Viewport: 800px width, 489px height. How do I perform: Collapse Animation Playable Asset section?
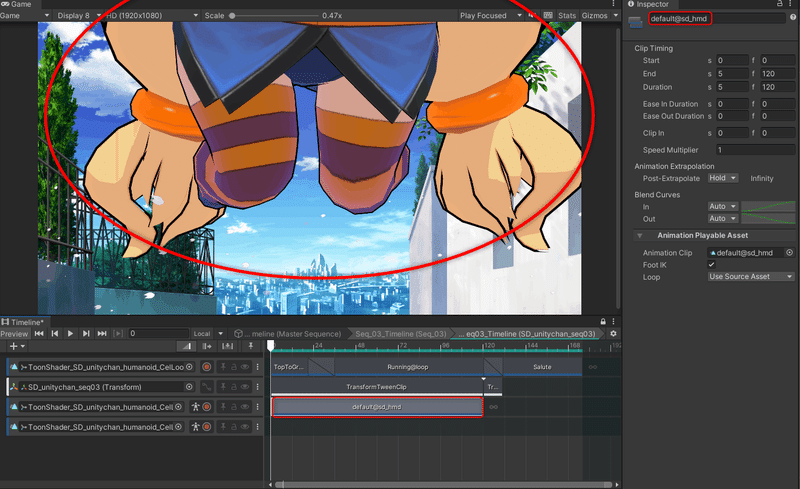point(639,235)
